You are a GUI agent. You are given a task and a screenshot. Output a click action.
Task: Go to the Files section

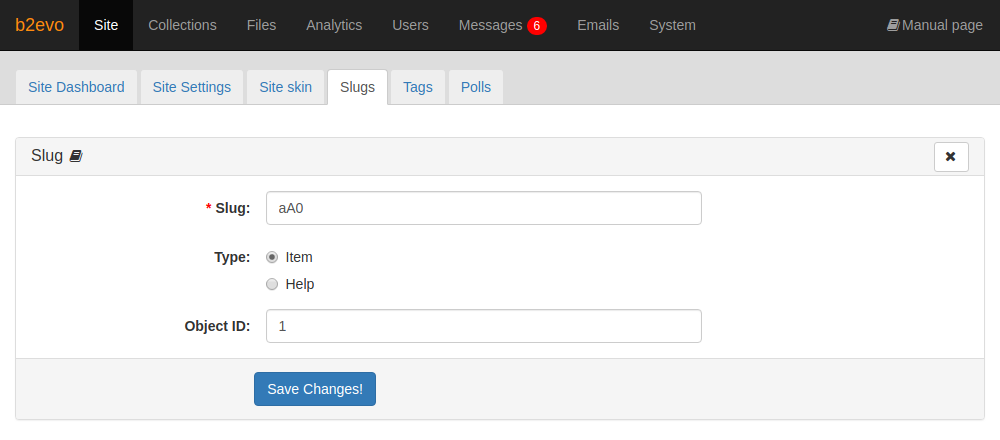tap(261, 25)
